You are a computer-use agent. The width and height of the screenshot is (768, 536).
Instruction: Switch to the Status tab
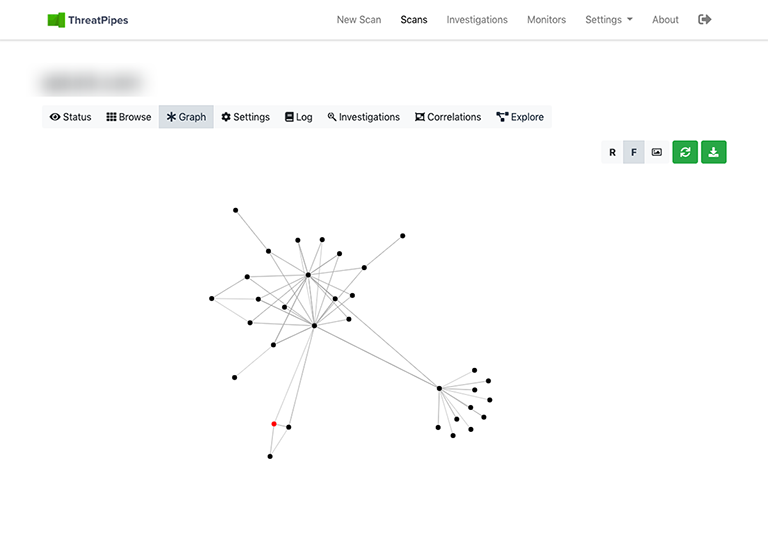pyautogui.click(x=70, y=117)
